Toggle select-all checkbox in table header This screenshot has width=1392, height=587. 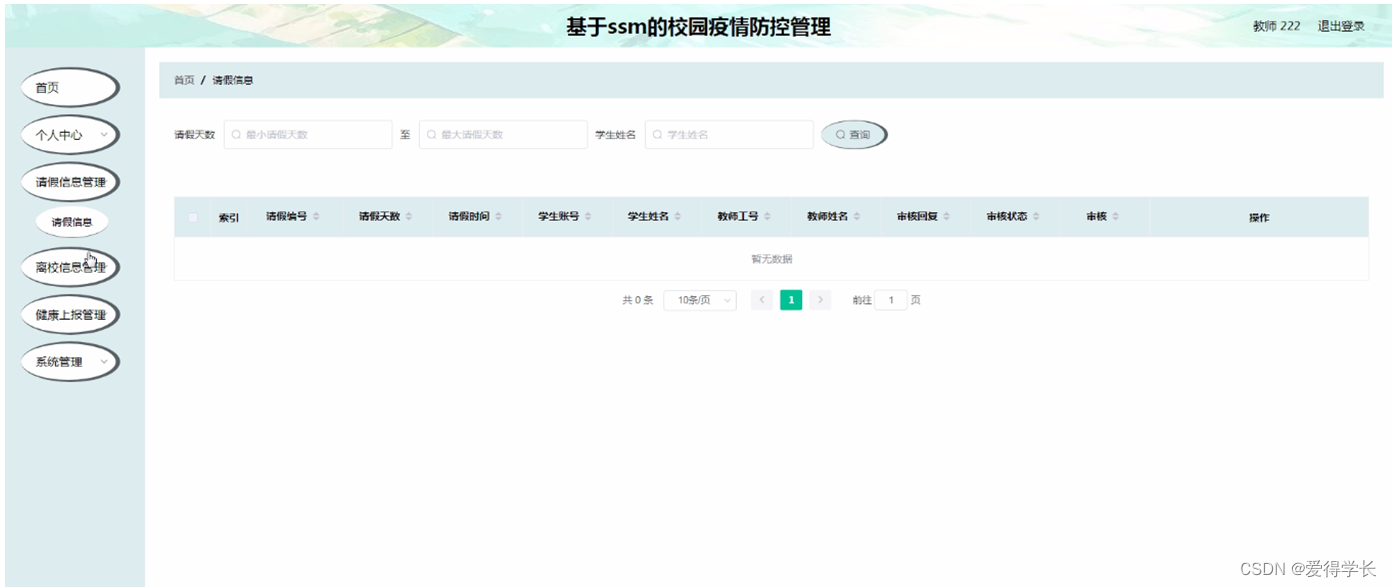click(x=193, y=217)
